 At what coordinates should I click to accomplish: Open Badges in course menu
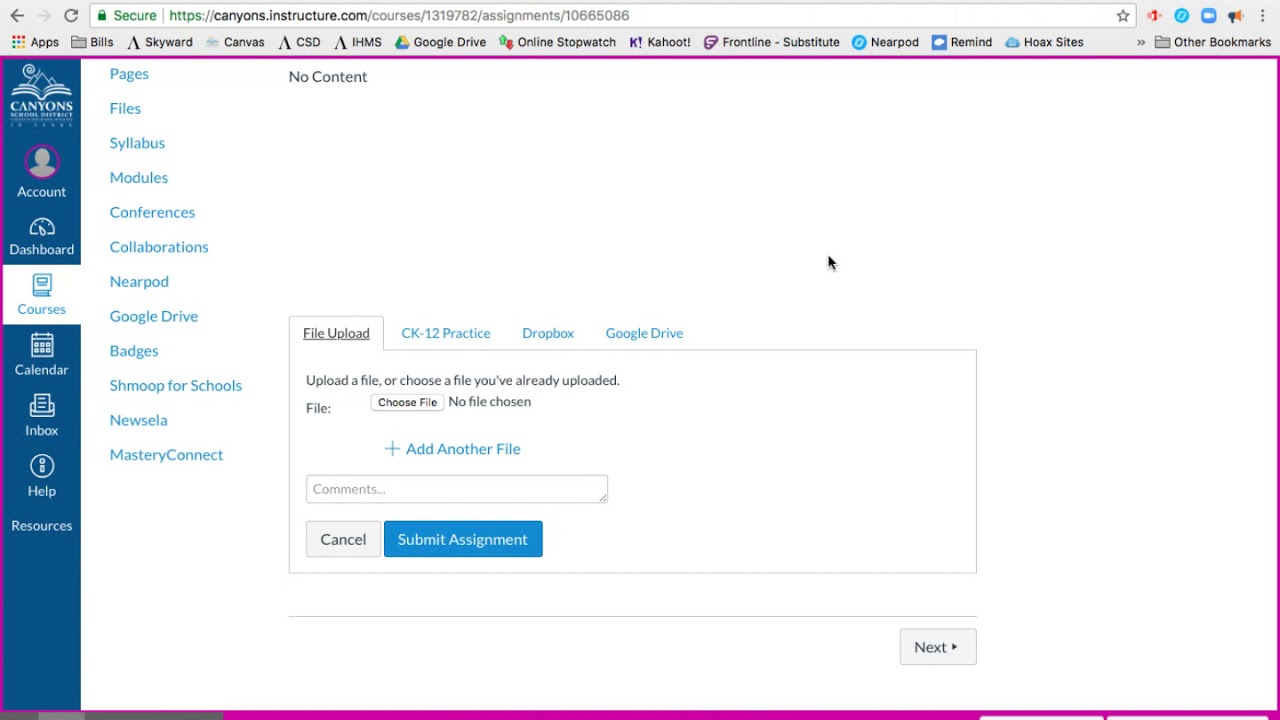pyautogui.click(x=134, y=351)
